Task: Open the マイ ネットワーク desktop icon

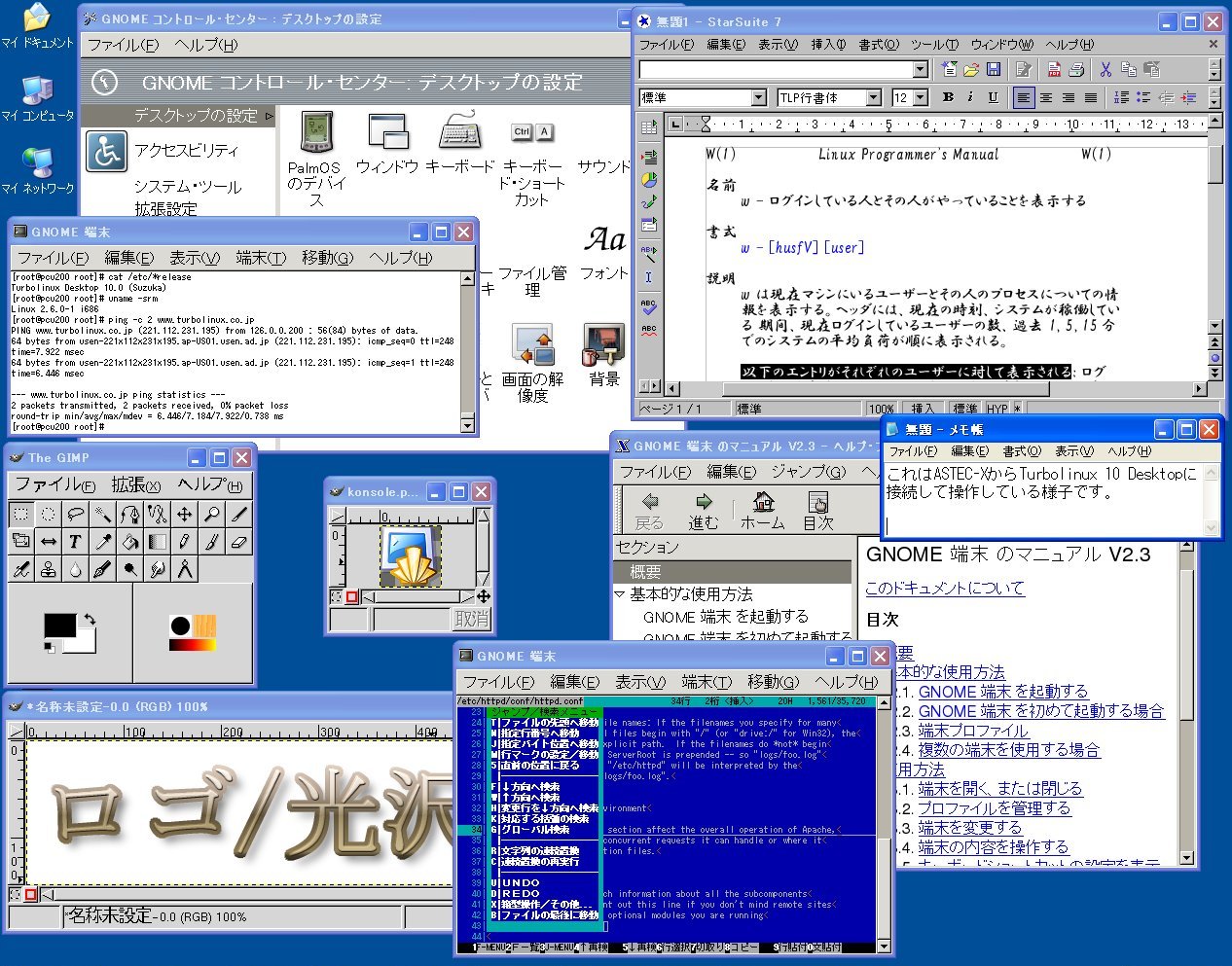Action: [x=37, y=171]
